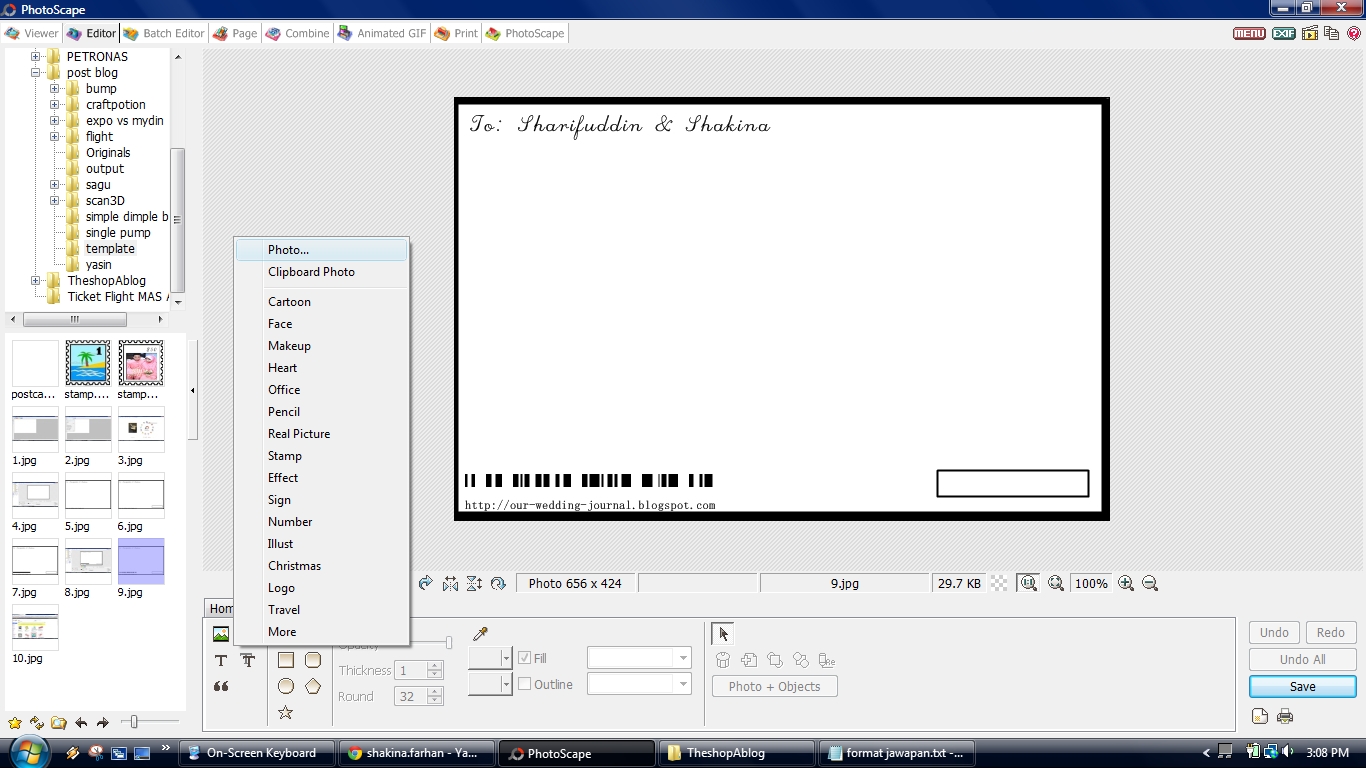This screenshot has height=768, width=1366.
Task: Select the rich text tool
Action: point(248,660)
